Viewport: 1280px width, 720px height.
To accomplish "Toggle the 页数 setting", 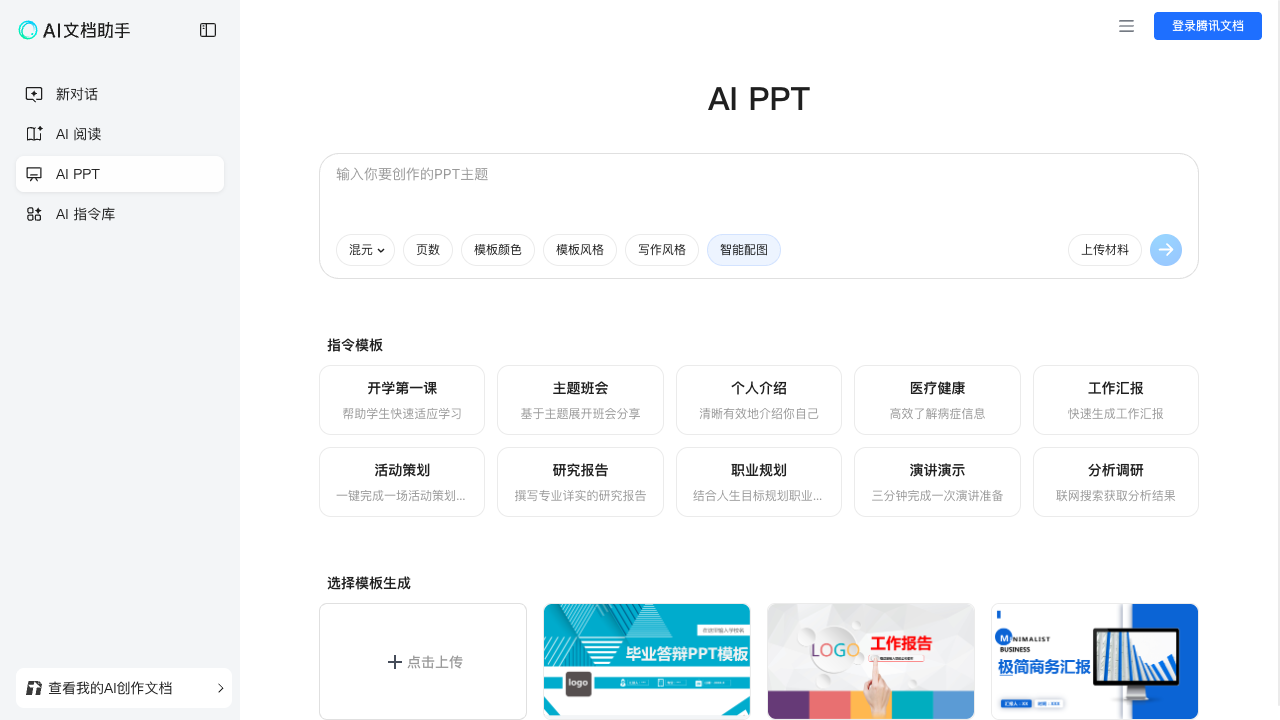I will point(428,250).
